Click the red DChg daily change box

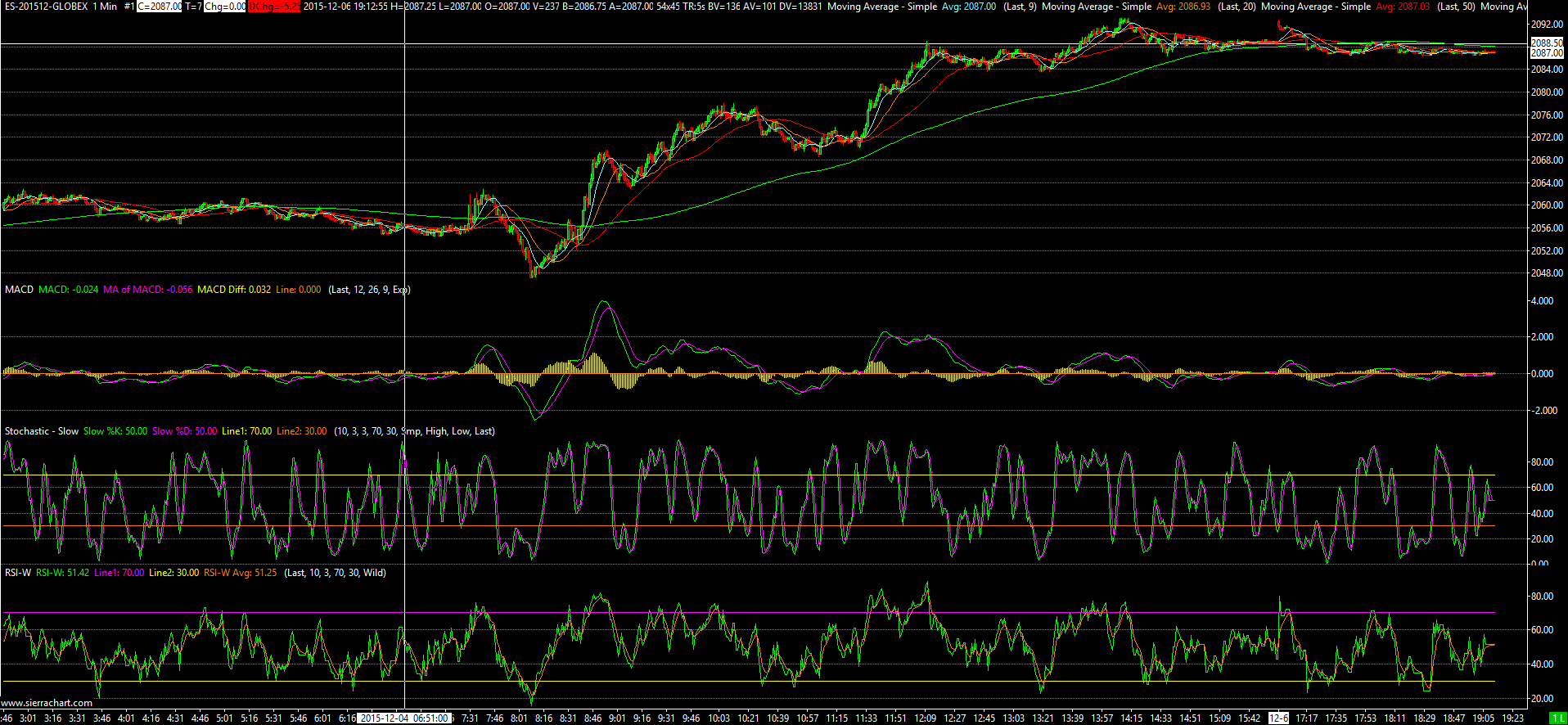click(274, 7)
